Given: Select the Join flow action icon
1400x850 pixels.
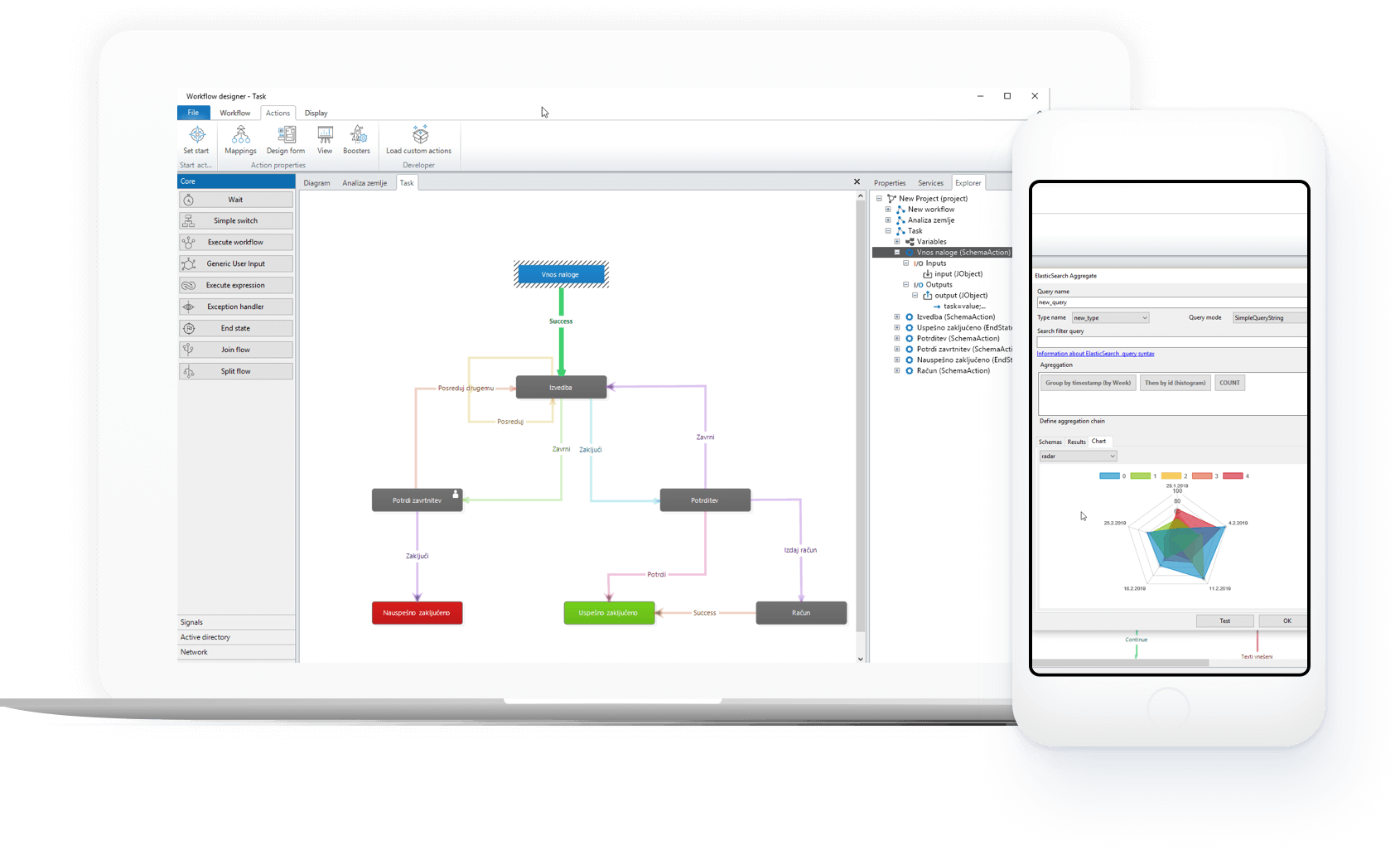Looking at the screenshot, I should 189,350.
